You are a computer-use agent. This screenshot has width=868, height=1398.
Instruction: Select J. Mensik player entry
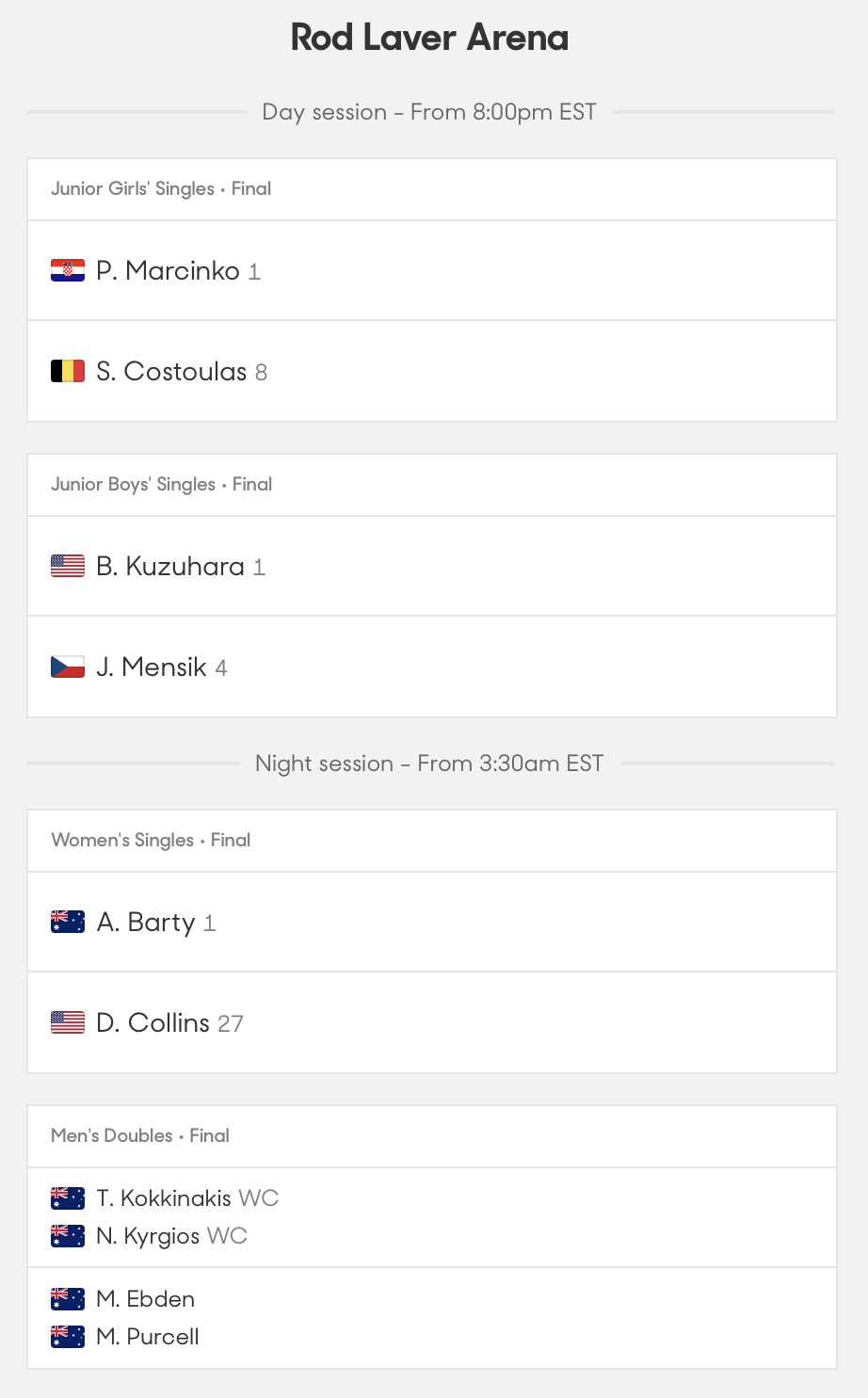pos(432,667)
